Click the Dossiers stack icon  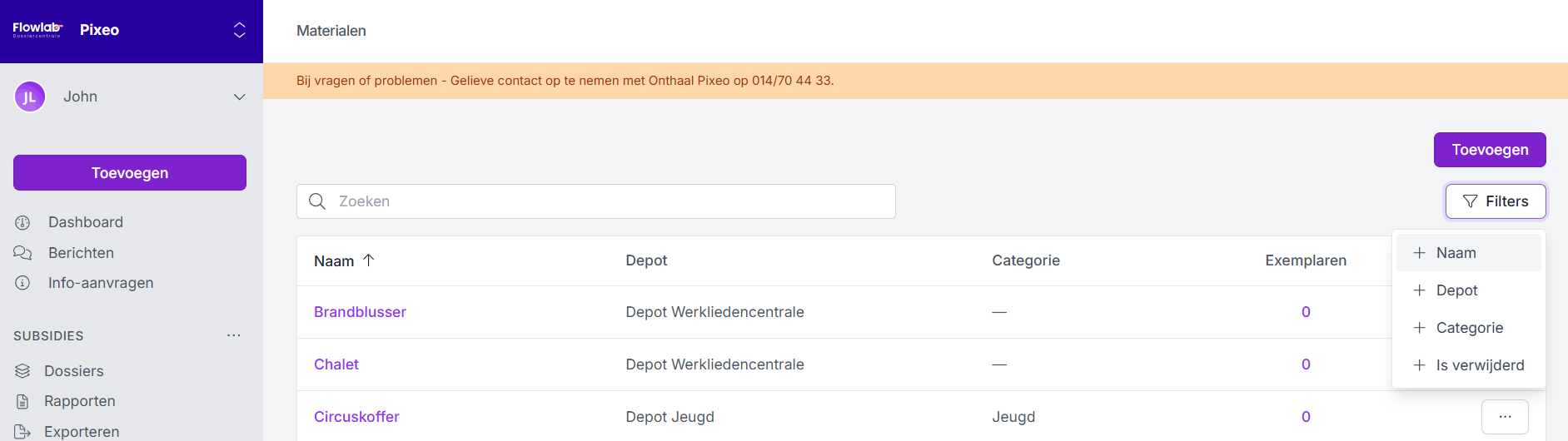[x=22, y=371]
